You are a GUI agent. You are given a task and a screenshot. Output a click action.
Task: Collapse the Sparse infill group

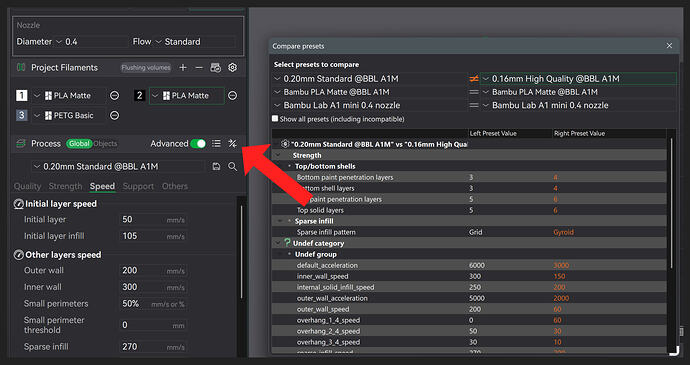coord(281,221)
